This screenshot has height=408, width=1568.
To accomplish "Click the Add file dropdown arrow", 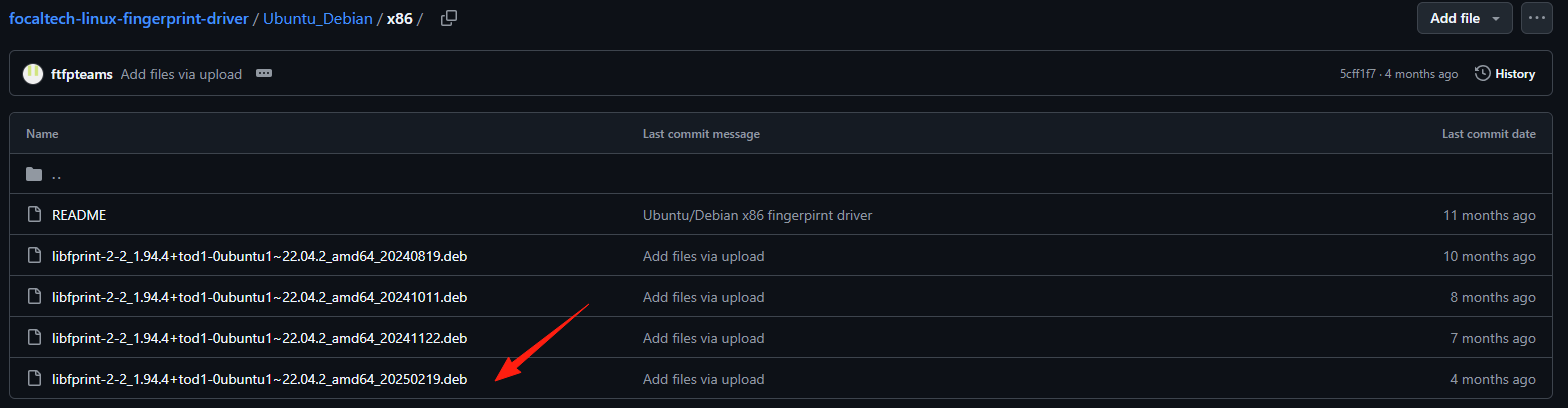I will tap(1496, 19).
